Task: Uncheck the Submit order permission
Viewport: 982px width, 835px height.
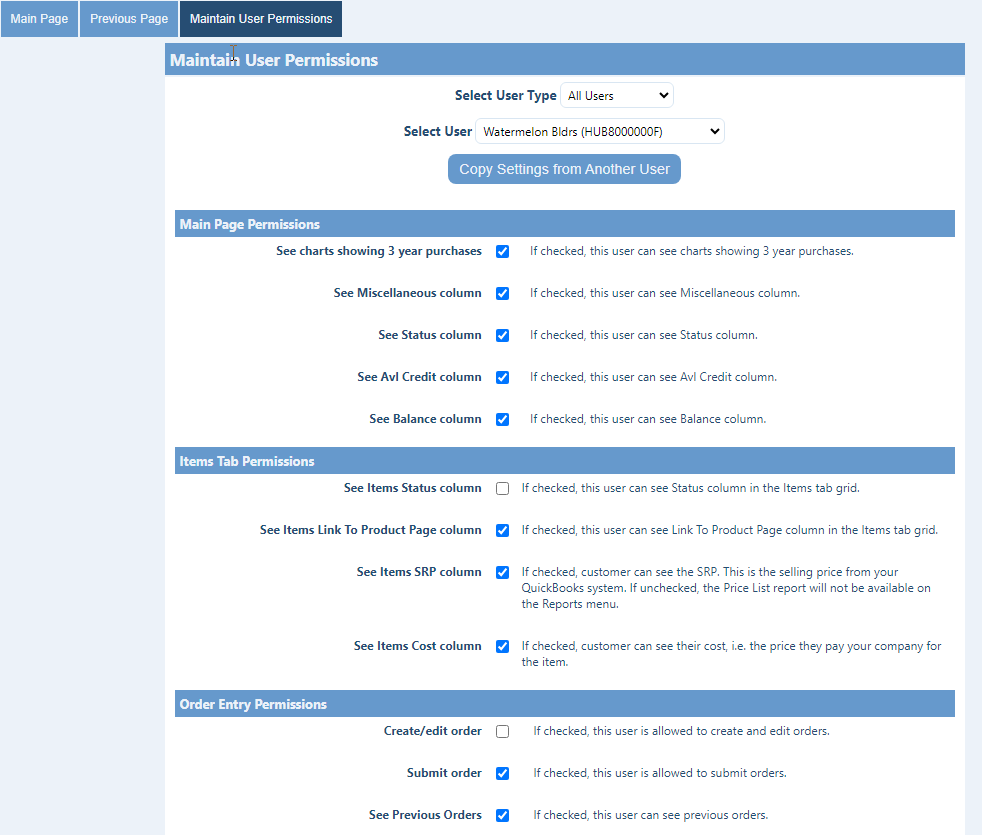Action: pos(503,774)
